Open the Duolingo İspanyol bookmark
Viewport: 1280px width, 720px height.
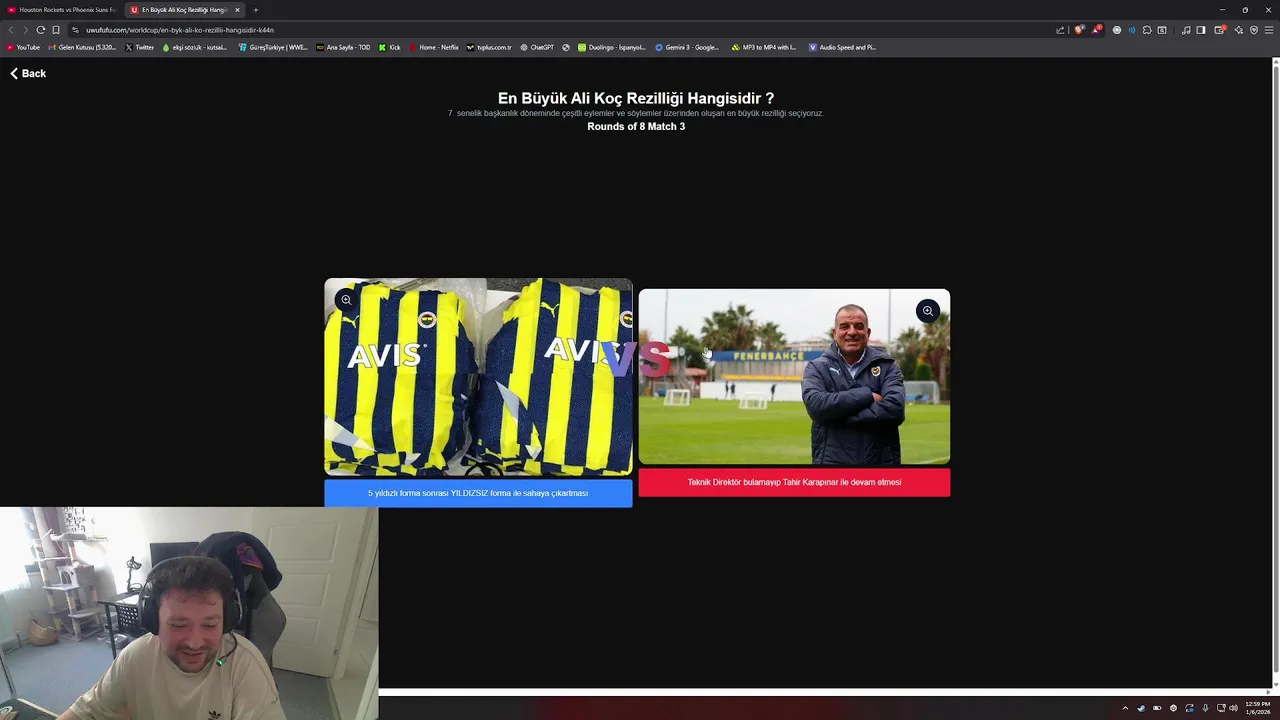pos(612,47)
